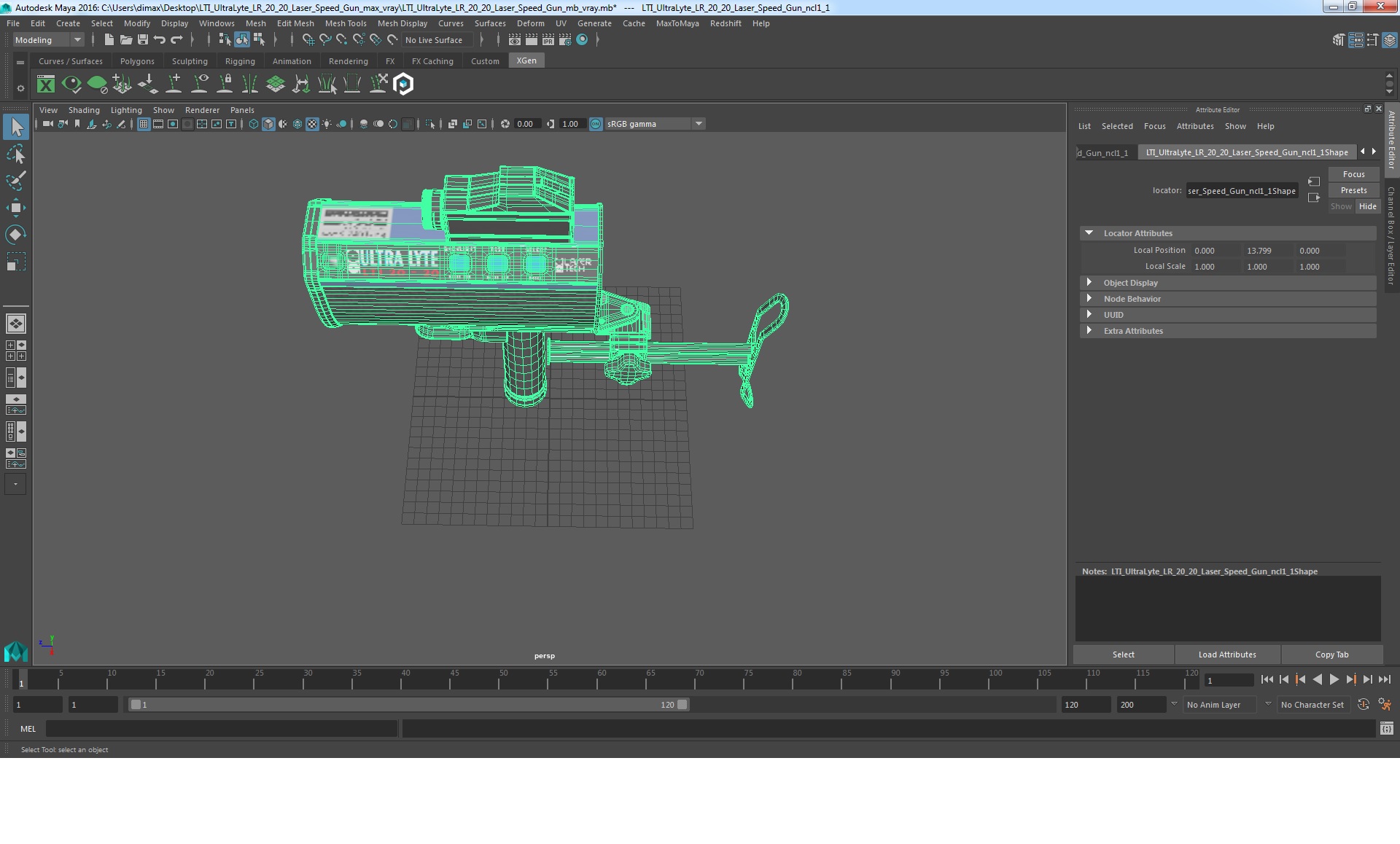Toggle wireframe display mode
This screenshot has width=1400, height=844.
pyautogui.click(x=254, y=124)
